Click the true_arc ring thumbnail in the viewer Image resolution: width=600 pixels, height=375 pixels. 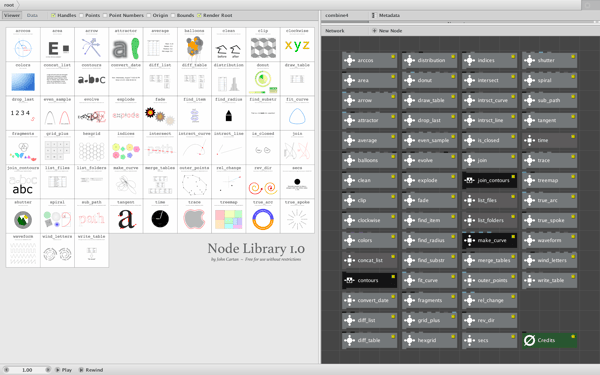tap(263, 216)
